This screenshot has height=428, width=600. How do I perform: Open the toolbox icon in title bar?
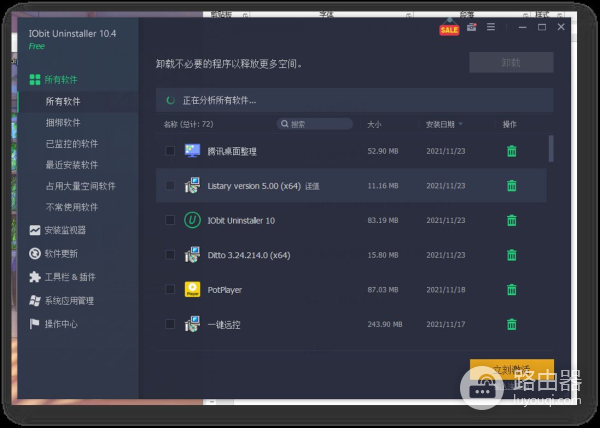[x=471, y=28]
